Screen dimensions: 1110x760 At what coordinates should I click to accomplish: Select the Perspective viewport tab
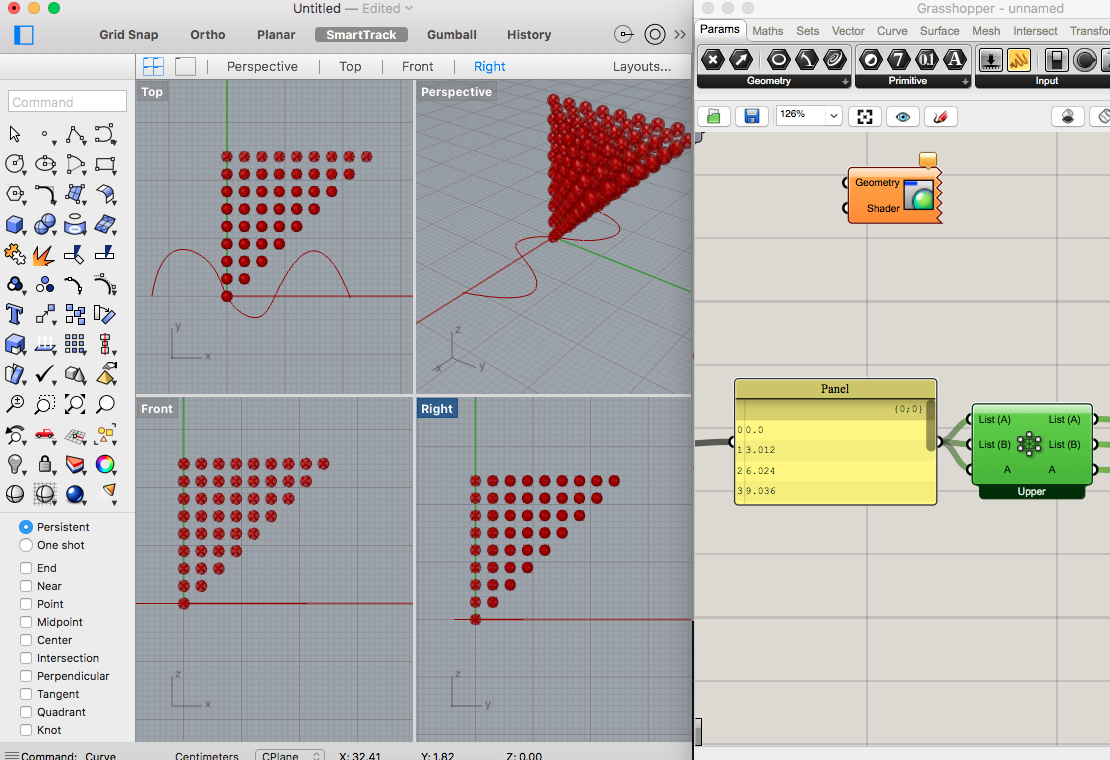point(262,67)
